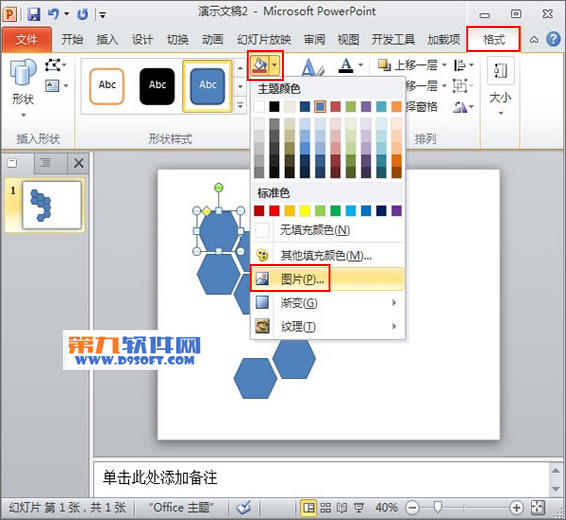The image size is (566, 520).
Task: Click the notes field 单击此处添加备注
Action: 321,478
